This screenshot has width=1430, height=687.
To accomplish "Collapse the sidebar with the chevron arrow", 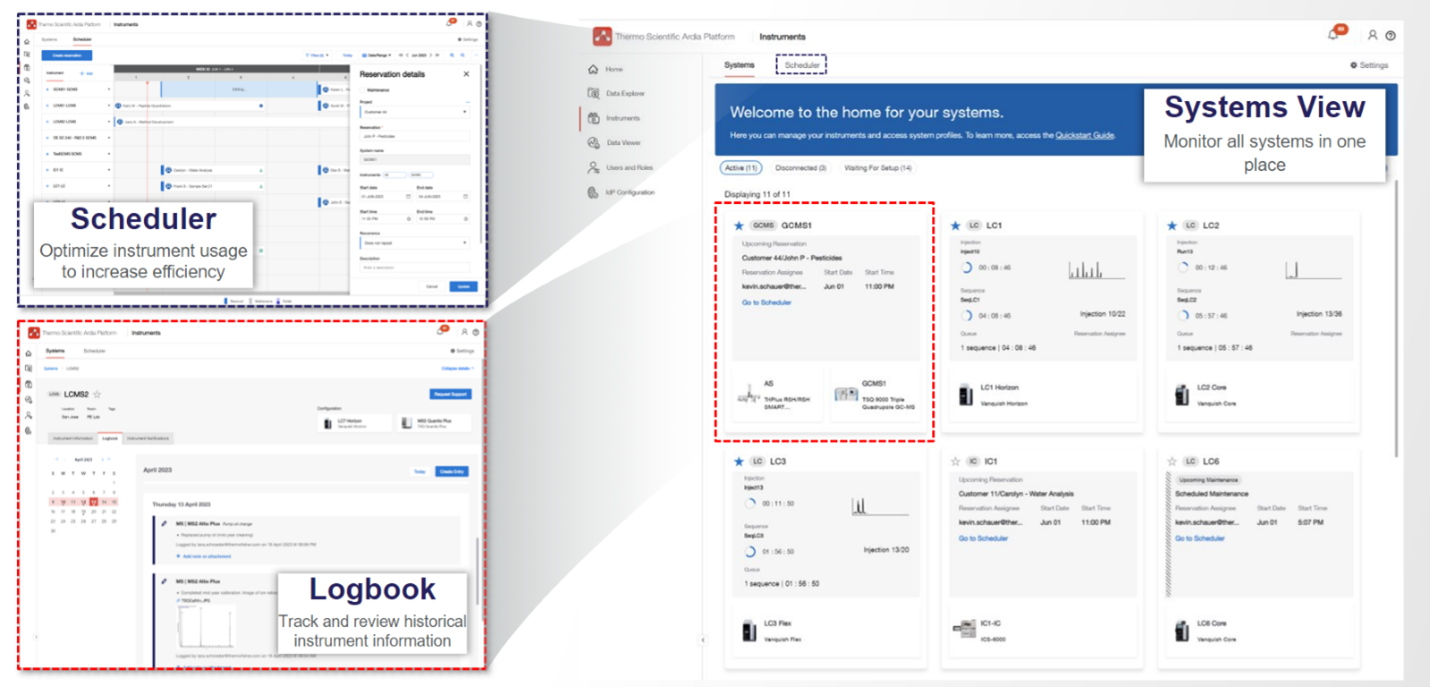I will coord(703,640).
